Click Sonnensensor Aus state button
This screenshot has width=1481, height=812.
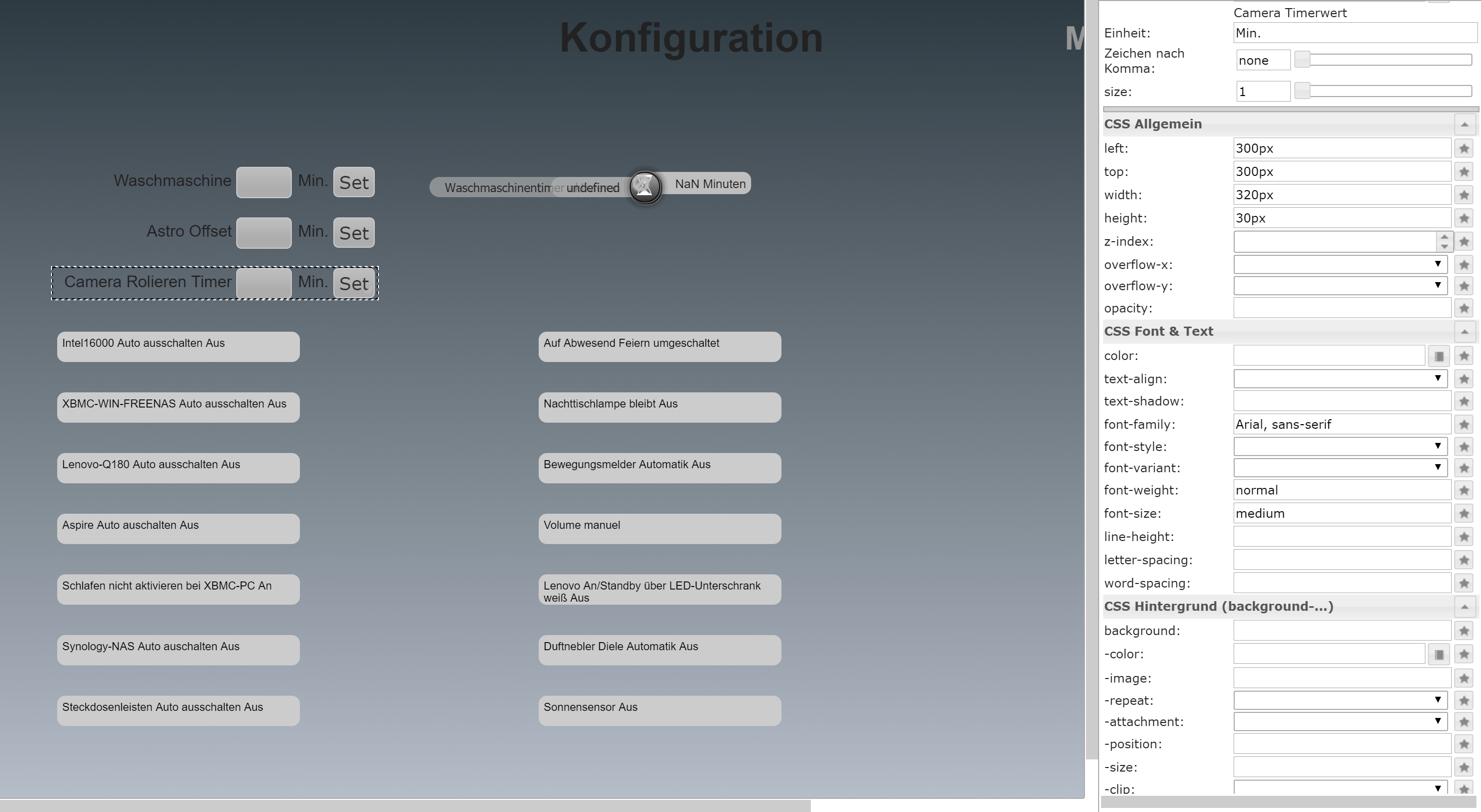click(660, 710)
